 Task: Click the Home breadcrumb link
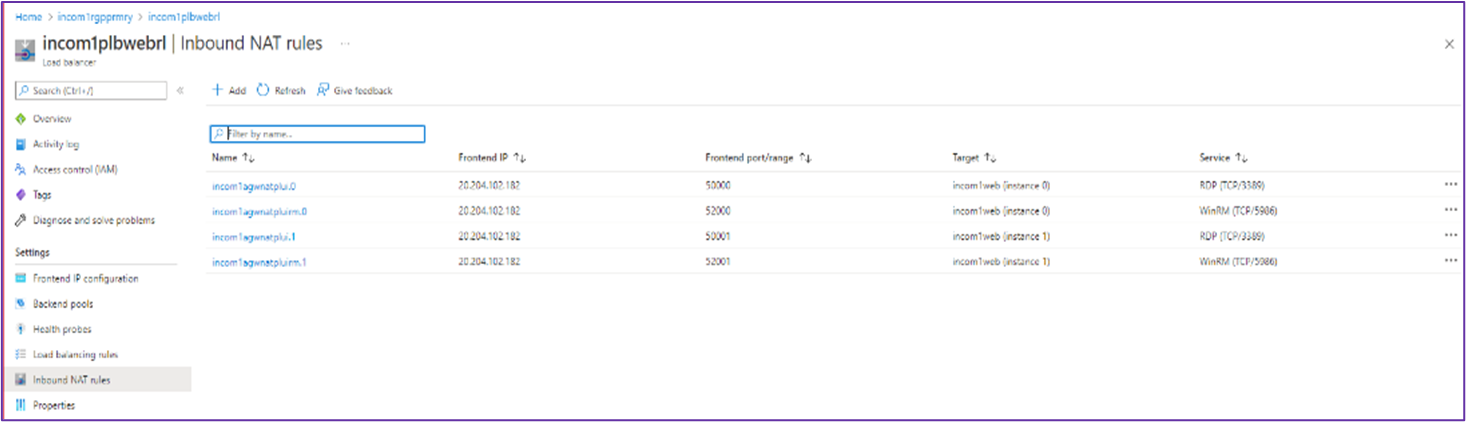point(28,17)
